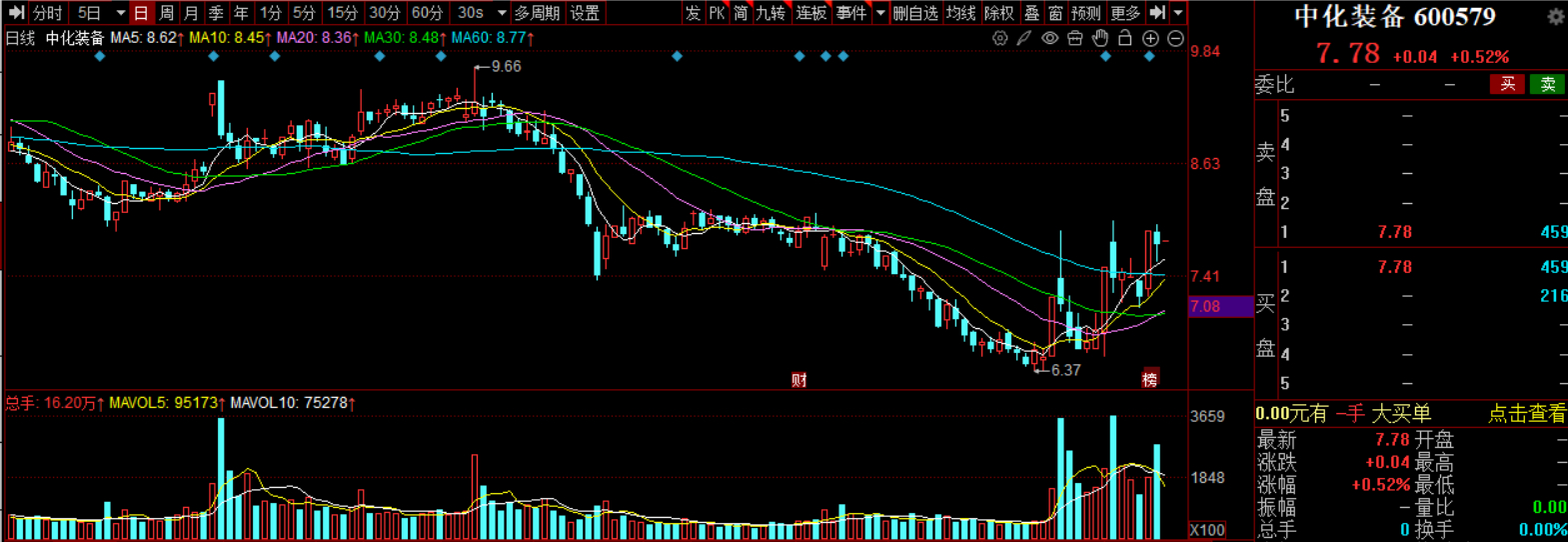
Task: Click the MA10: 8.45 indicator label
Action: [x=229, y=38]
